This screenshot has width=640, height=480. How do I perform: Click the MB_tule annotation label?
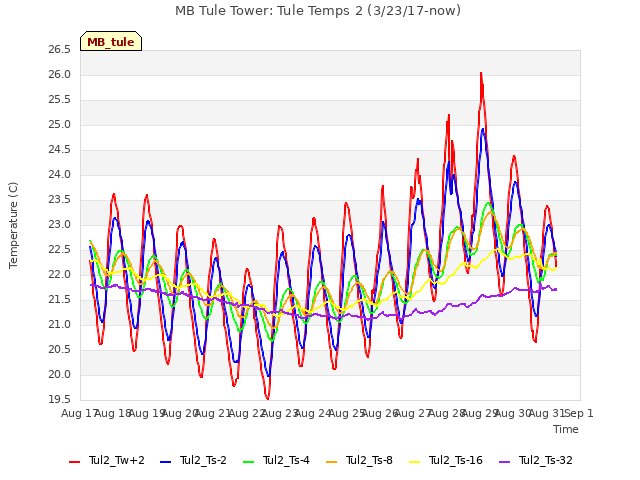111,42
